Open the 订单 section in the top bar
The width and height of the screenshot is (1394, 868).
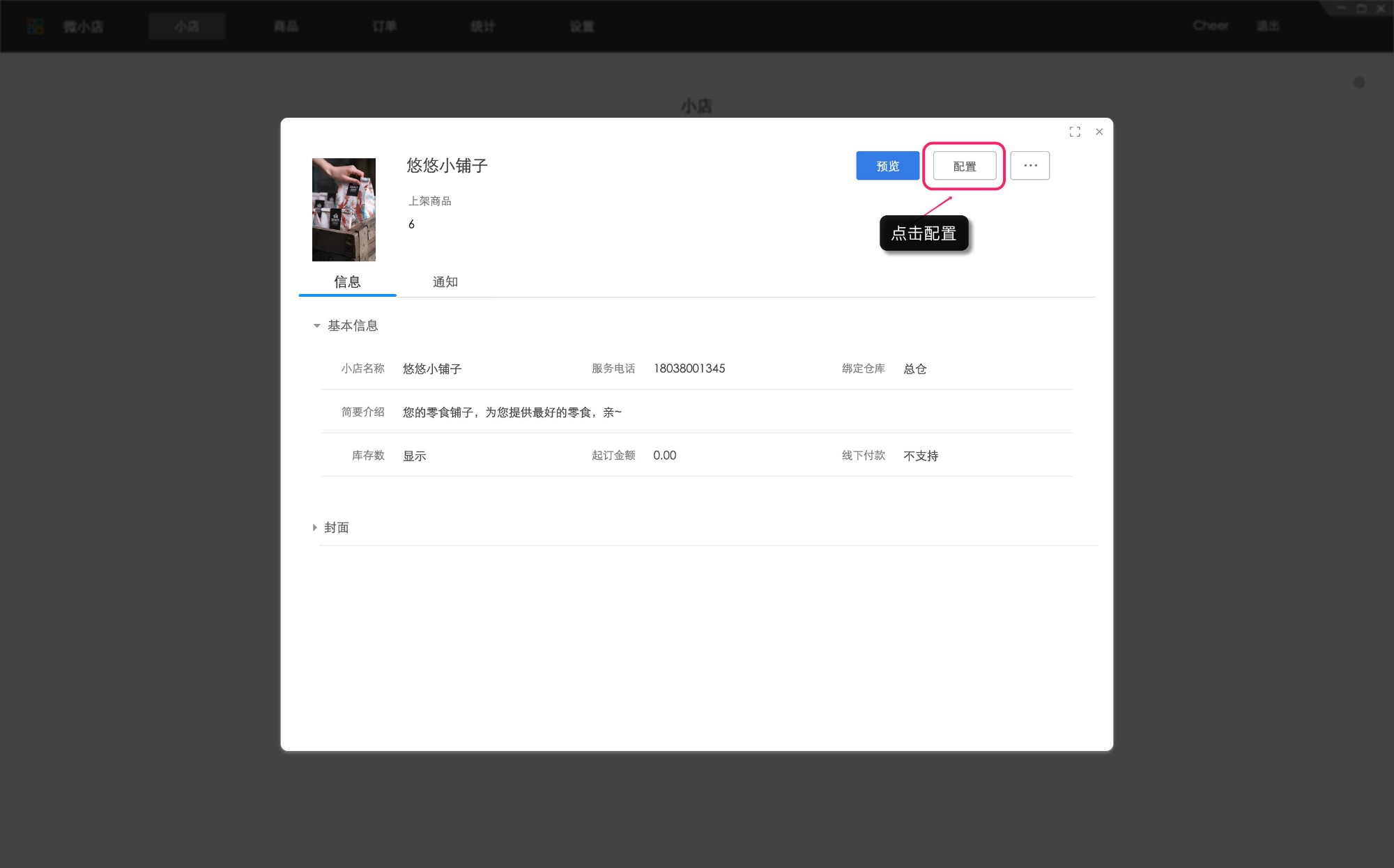384,26
